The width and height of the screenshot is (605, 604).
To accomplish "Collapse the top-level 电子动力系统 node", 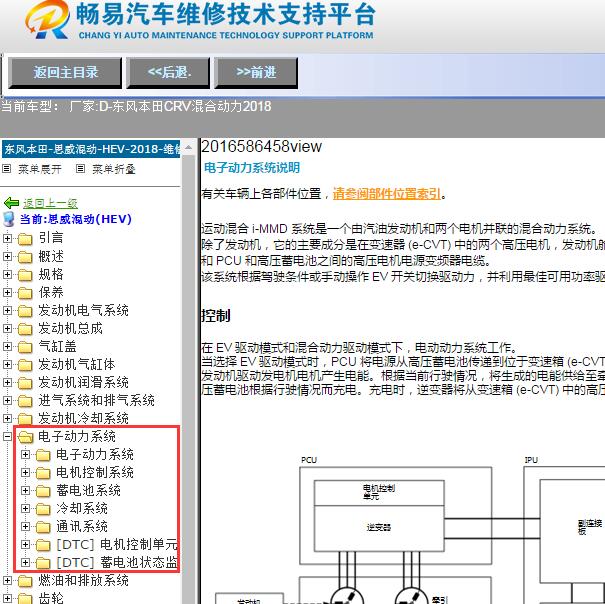I will point(7,437).
